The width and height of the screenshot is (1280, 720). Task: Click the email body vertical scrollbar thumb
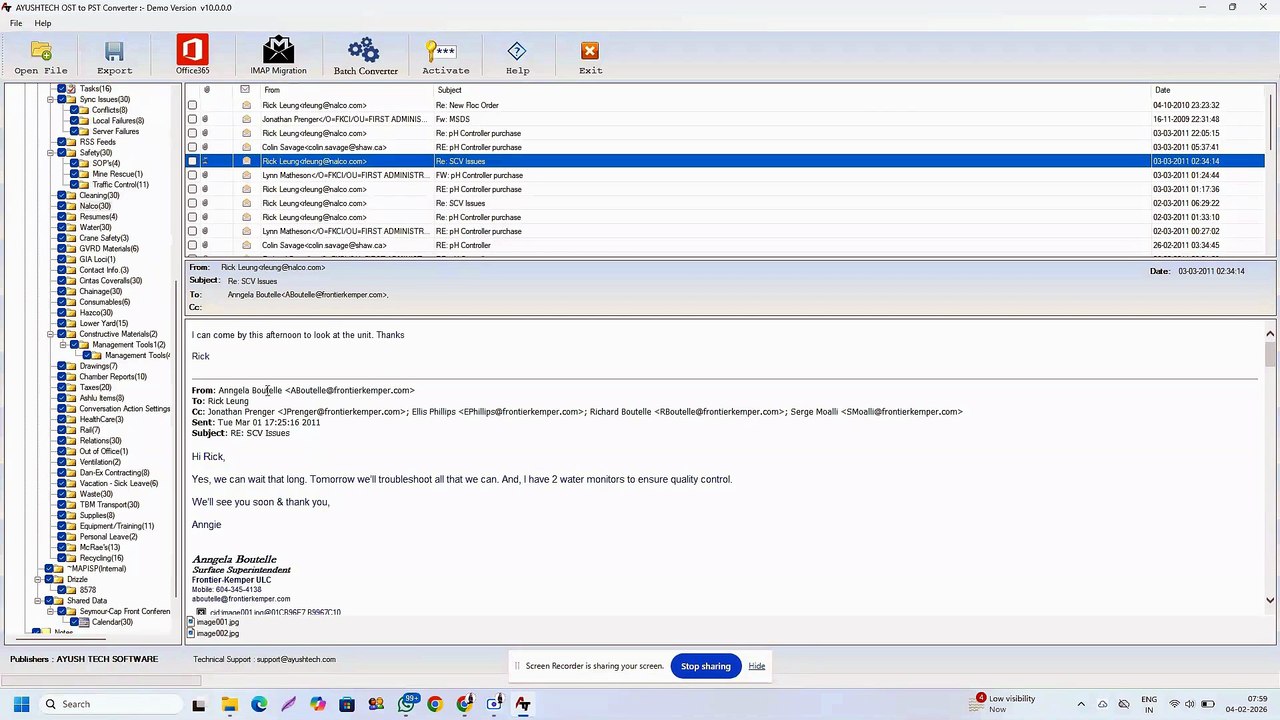(x=1270, y=354)
